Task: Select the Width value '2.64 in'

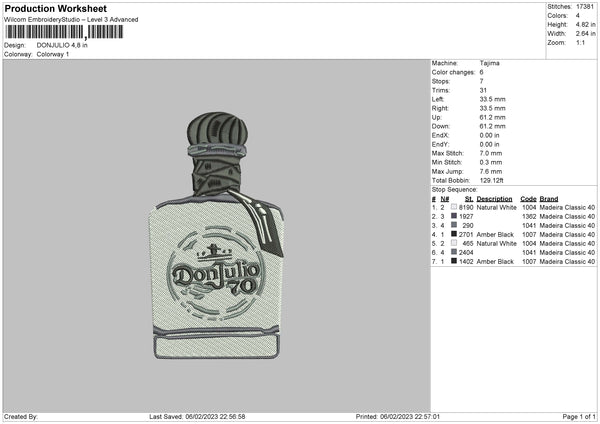Action: tap(585, 34)
